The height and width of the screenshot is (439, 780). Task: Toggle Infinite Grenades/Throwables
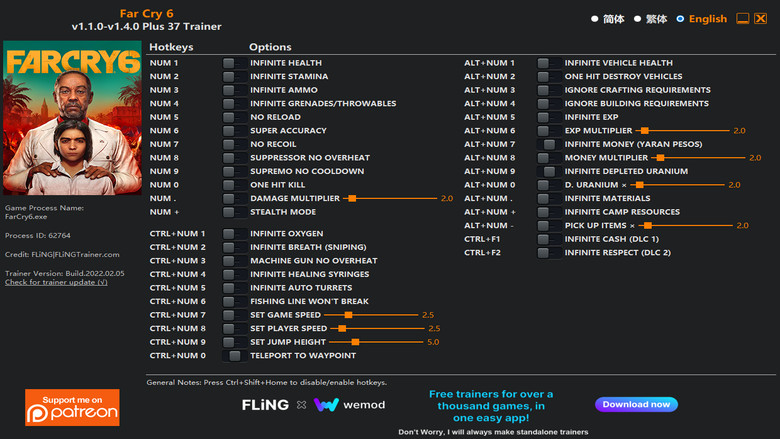(x=234, y=103)
